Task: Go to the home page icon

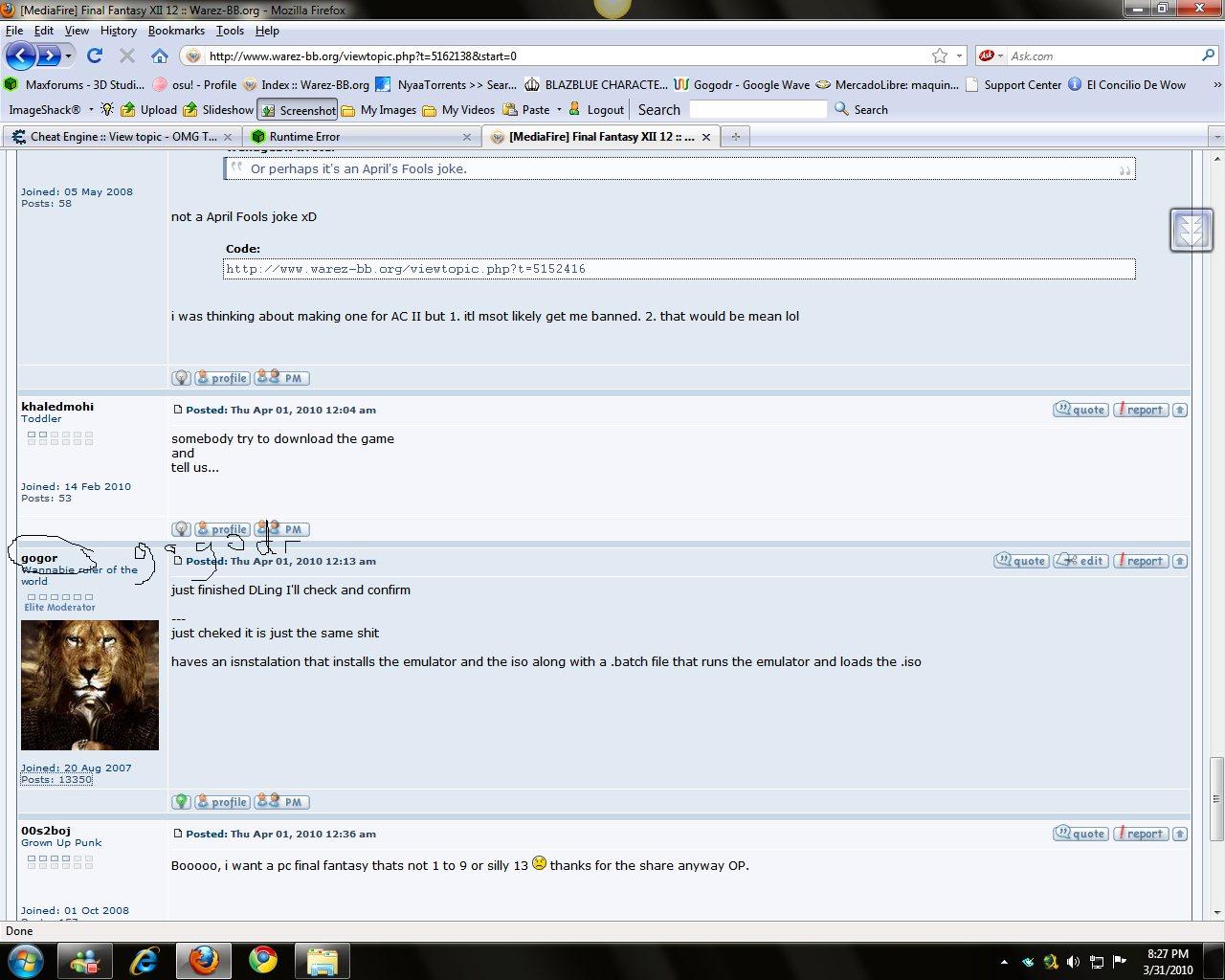Action: tap(160, 56)
